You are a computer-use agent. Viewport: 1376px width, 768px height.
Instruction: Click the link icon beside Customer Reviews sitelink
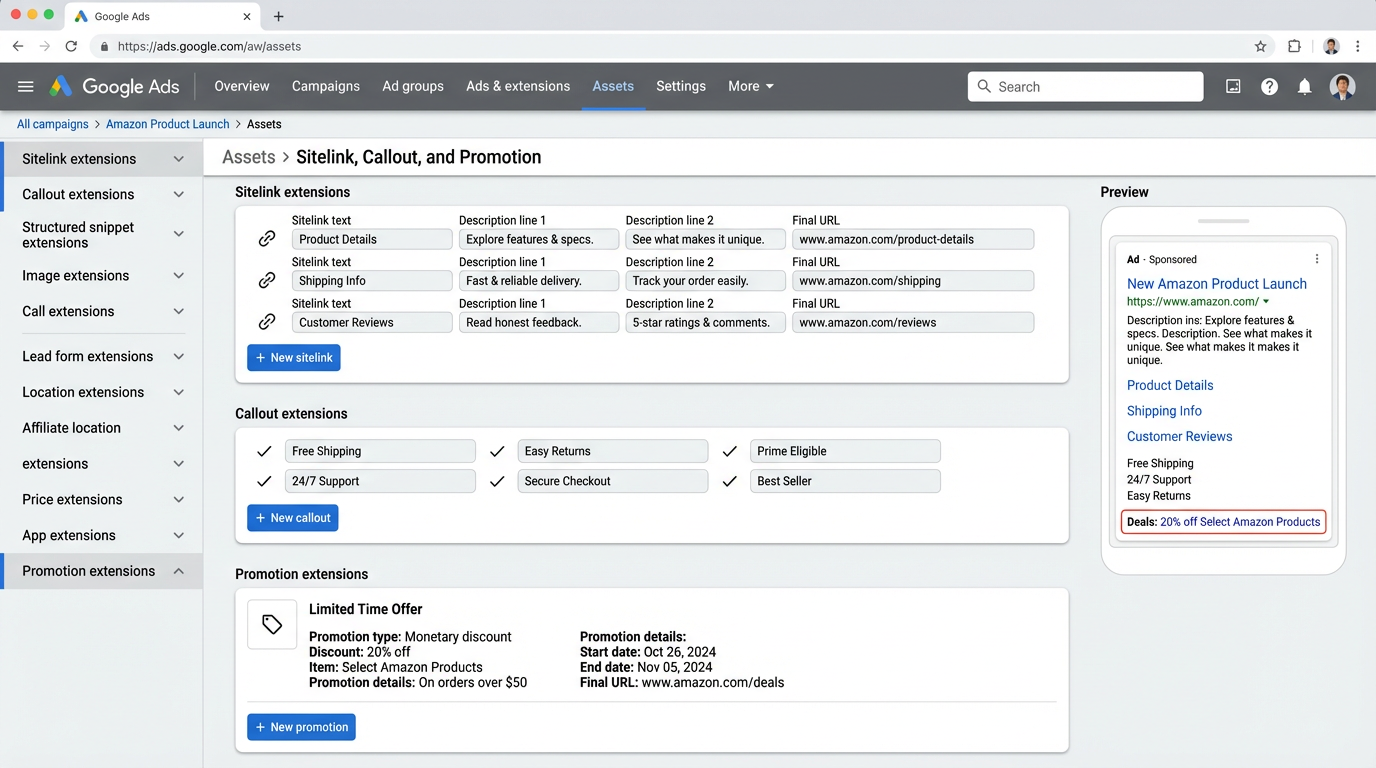(266, 322)
